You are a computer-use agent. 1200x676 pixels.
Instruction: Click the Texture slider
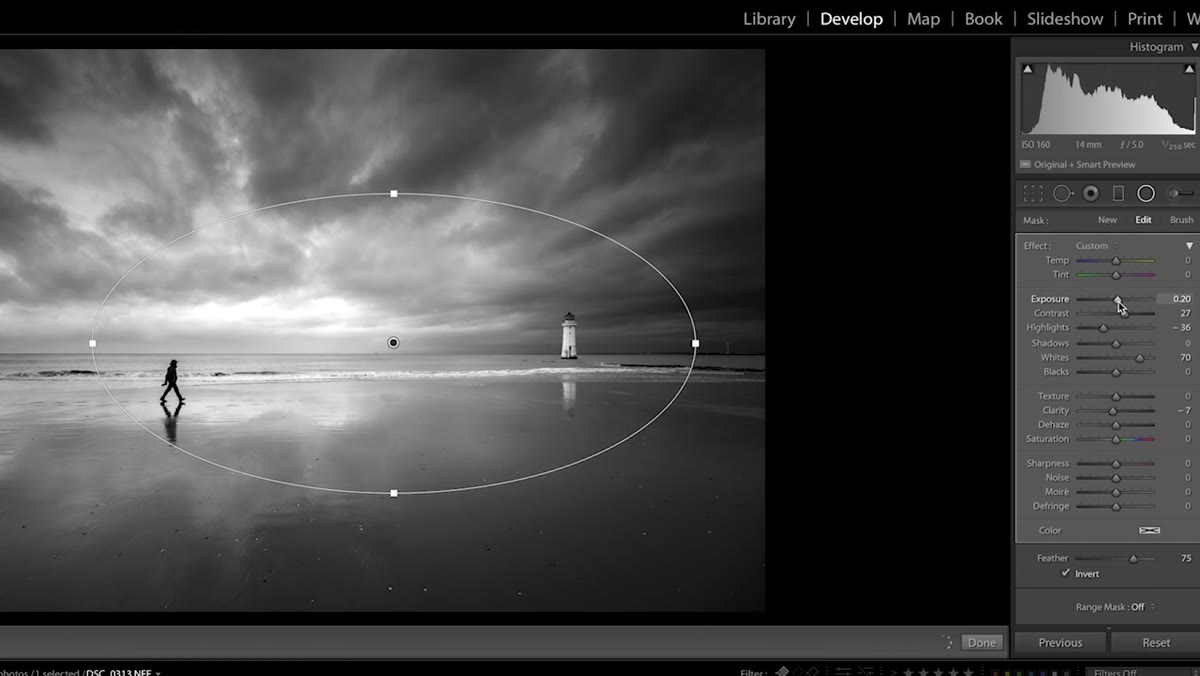1116,396
